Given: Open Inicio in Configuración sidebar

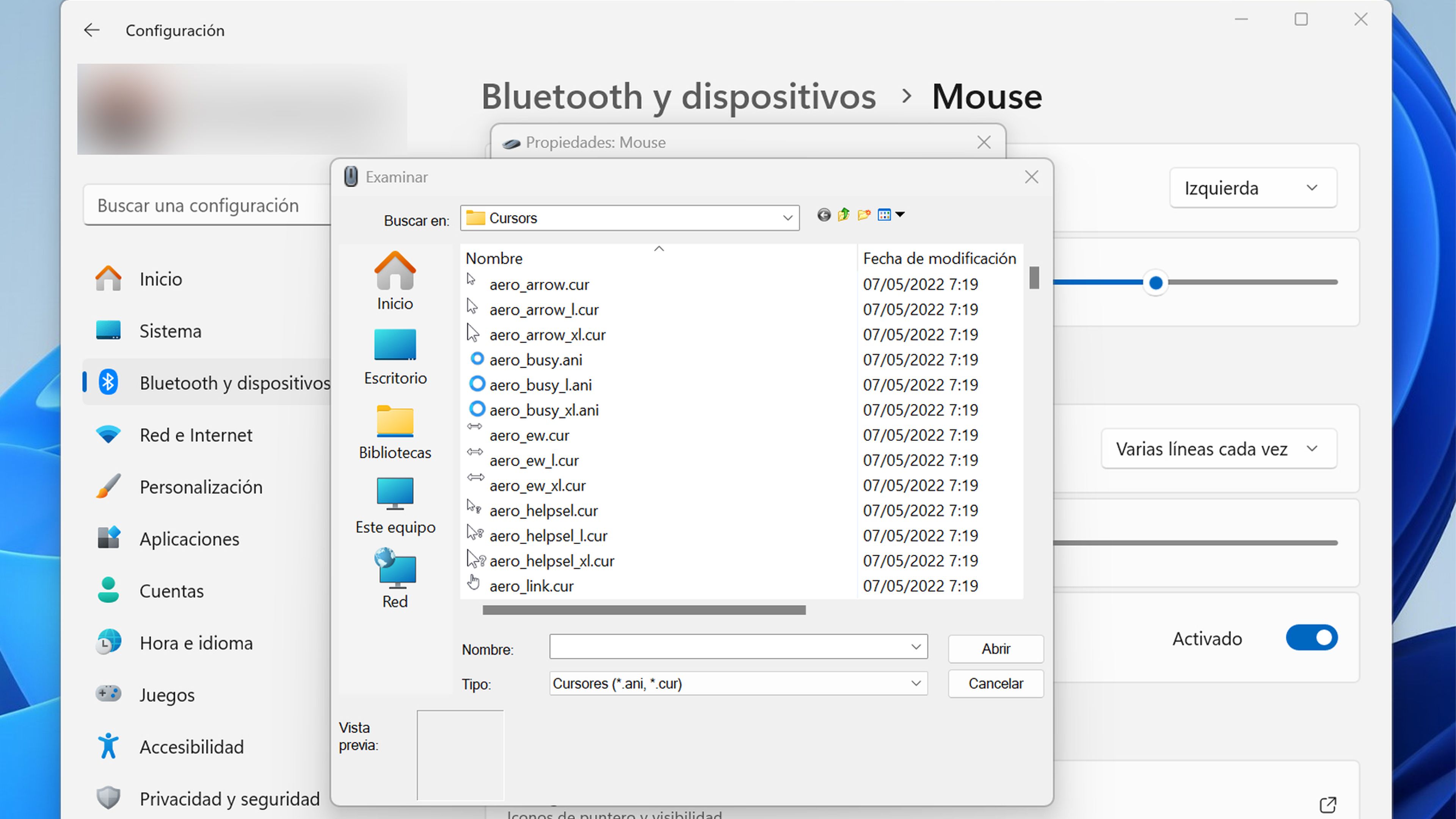Looking at the screenshot, I should 207,279.
